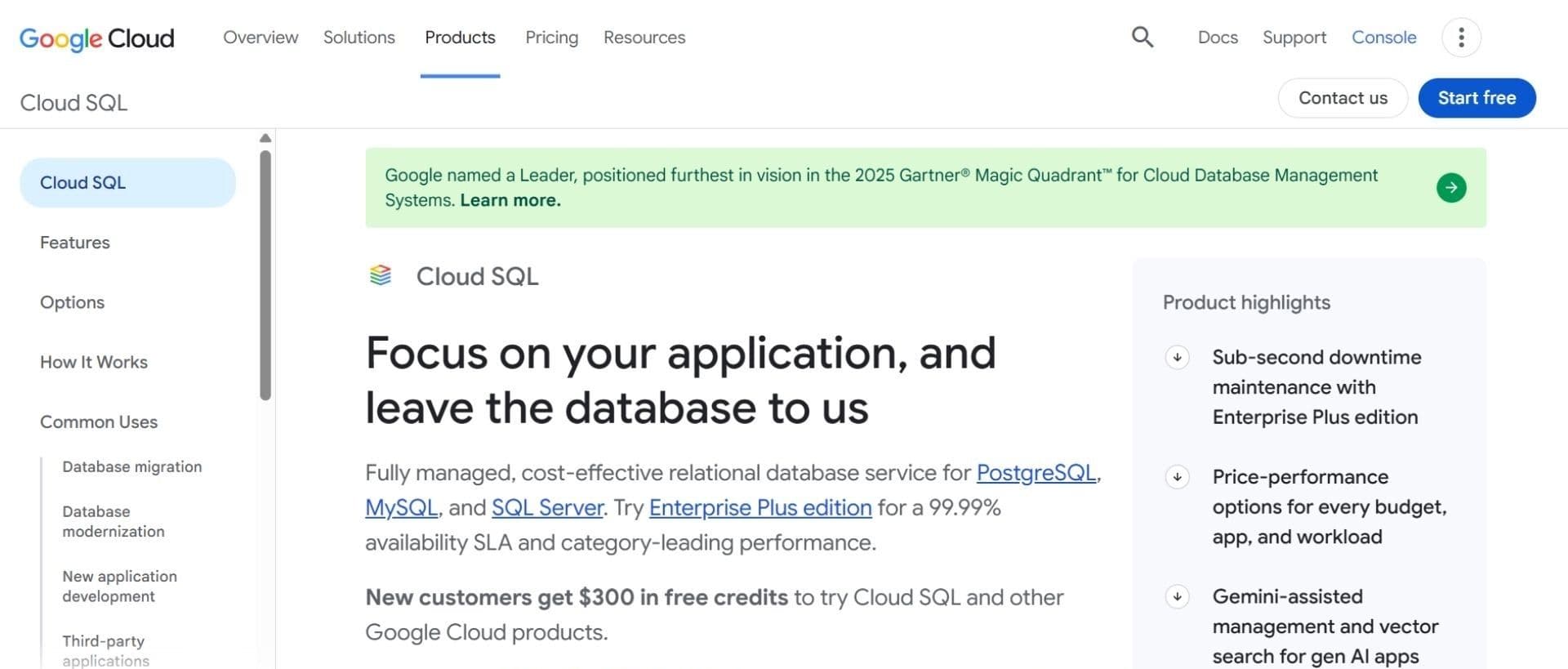This screenshot has height=669, width=1568.
Task: Go to Console
Action: tap(1384, 38)
